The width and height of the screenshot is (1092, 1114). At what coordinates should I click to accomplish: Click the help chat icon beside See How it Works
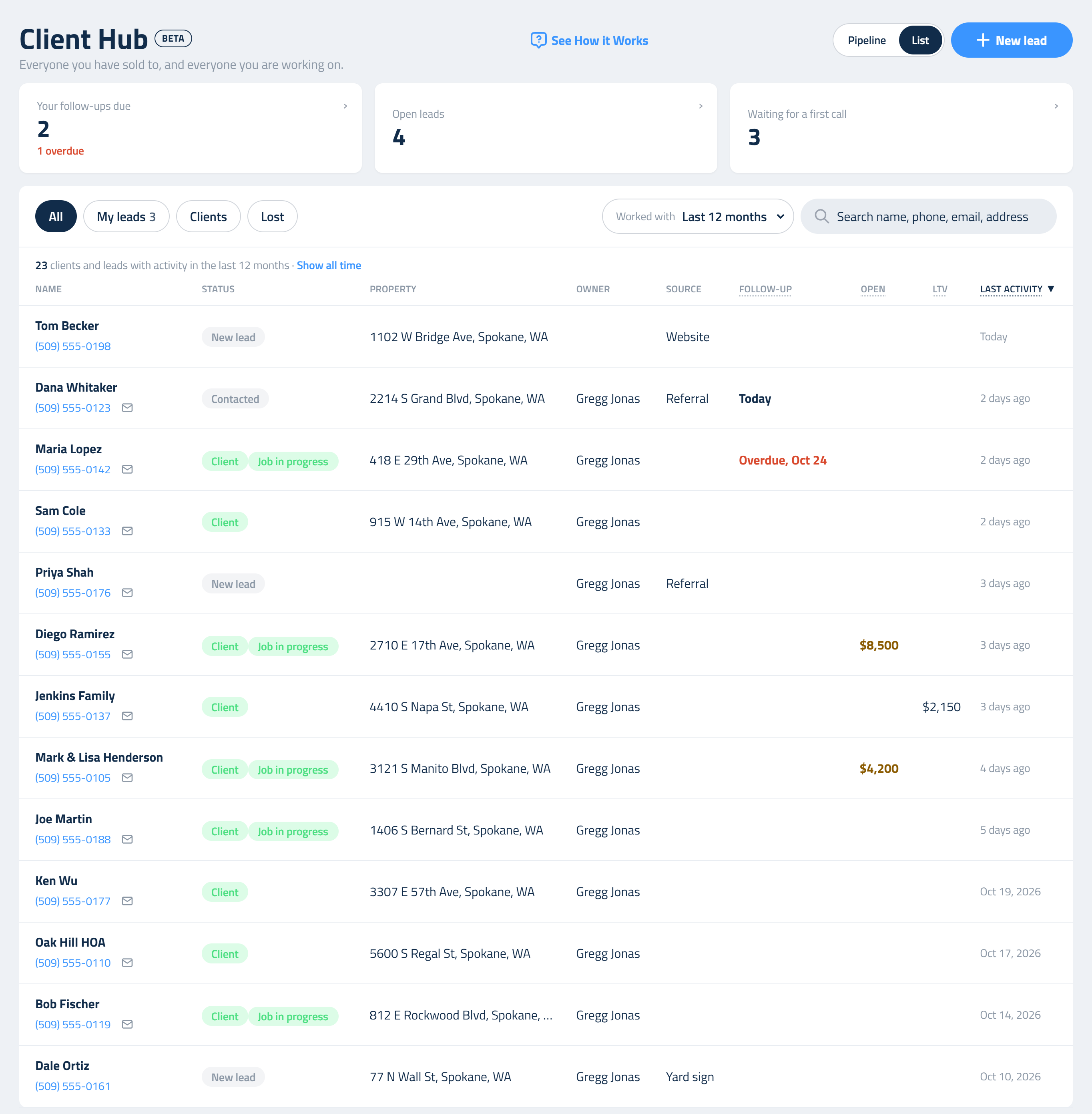pyautogui.click(x=538, y=40)
